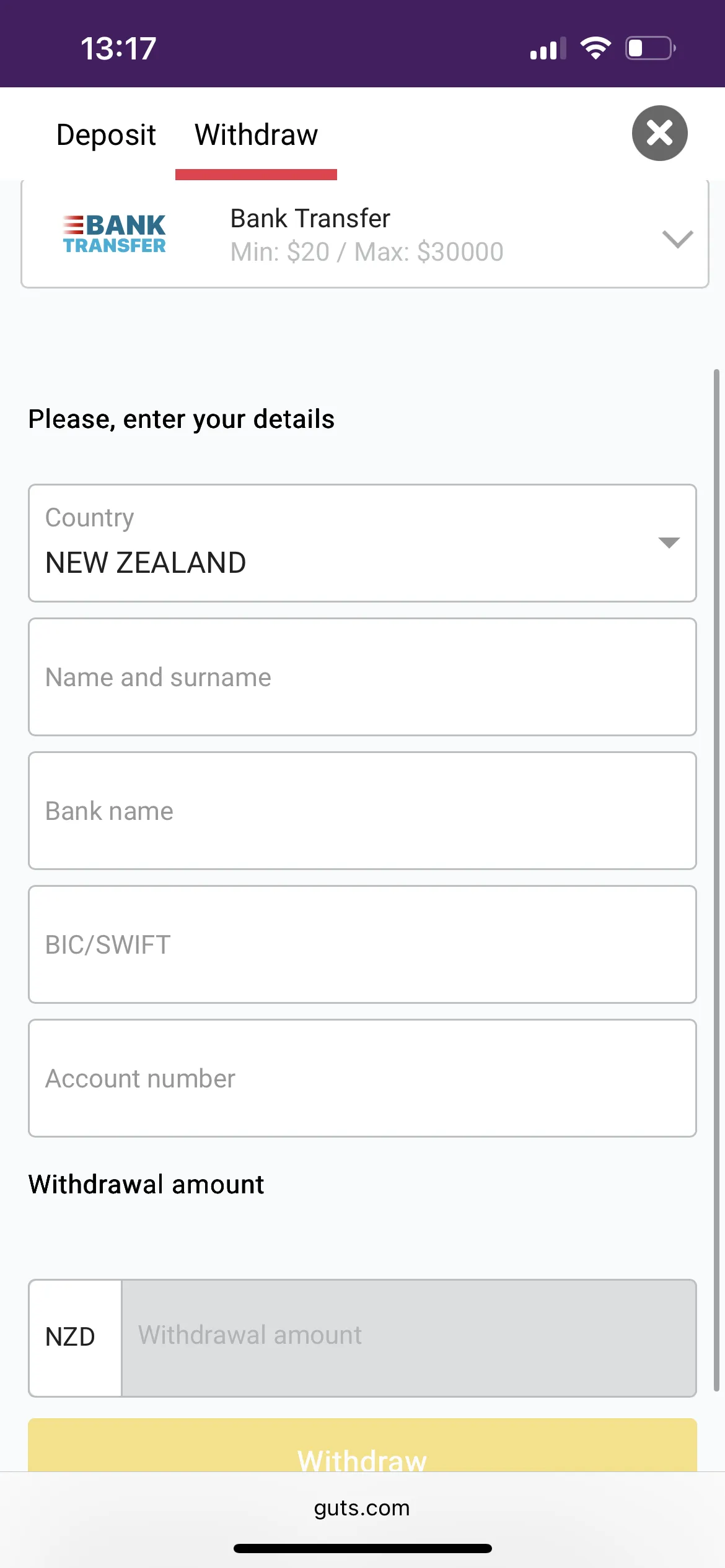This screenshot has height=1568, width=725.
Task: Select the Withdraw tab
Action: click(256, 135)
